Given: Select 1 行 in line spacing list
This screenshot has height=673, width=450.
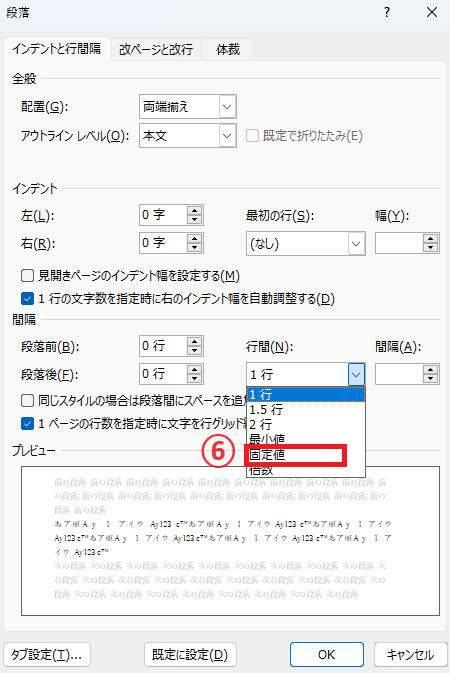Looking at the screenshot, I should pyautogui.click(x=306, y=394).
